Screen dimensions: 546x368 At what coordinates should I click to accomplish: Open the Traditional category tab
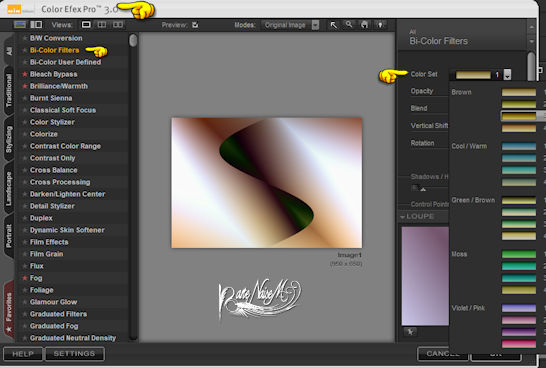(x=9, y=91)
